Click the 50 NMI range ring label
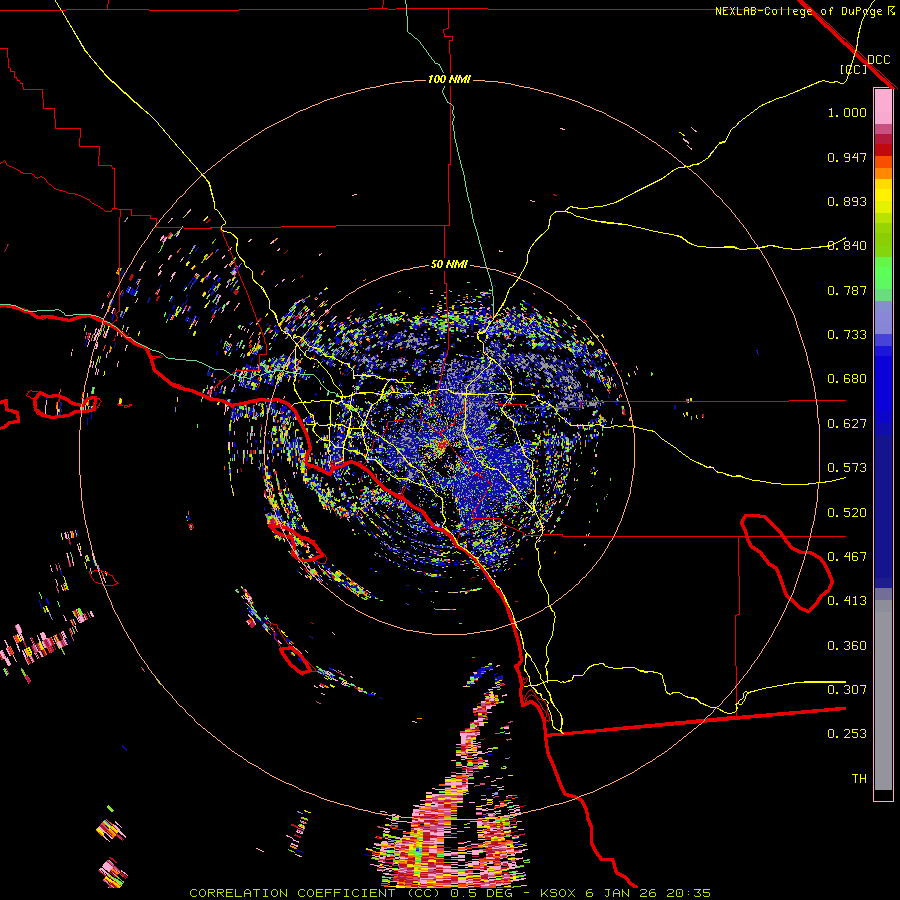Viewport: 900px width, 900px height. tap(449, 265)
